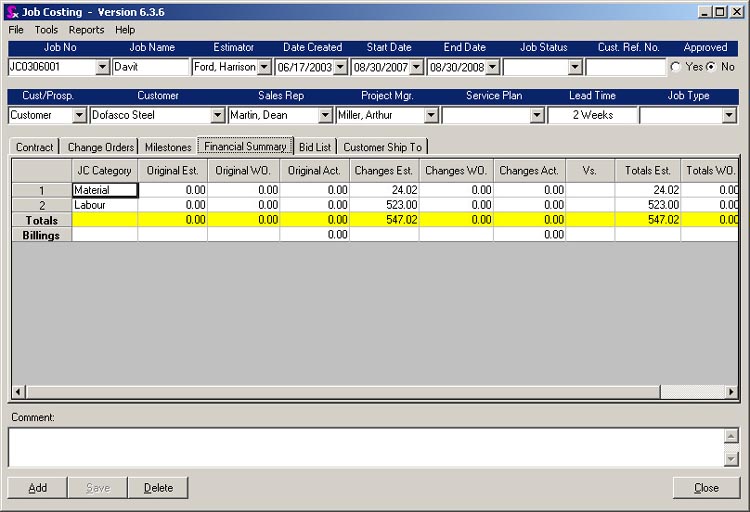This screenshot has width=750, height=512.
Task: Expand the Sales Rep dropdown
Action: (324, 116)
